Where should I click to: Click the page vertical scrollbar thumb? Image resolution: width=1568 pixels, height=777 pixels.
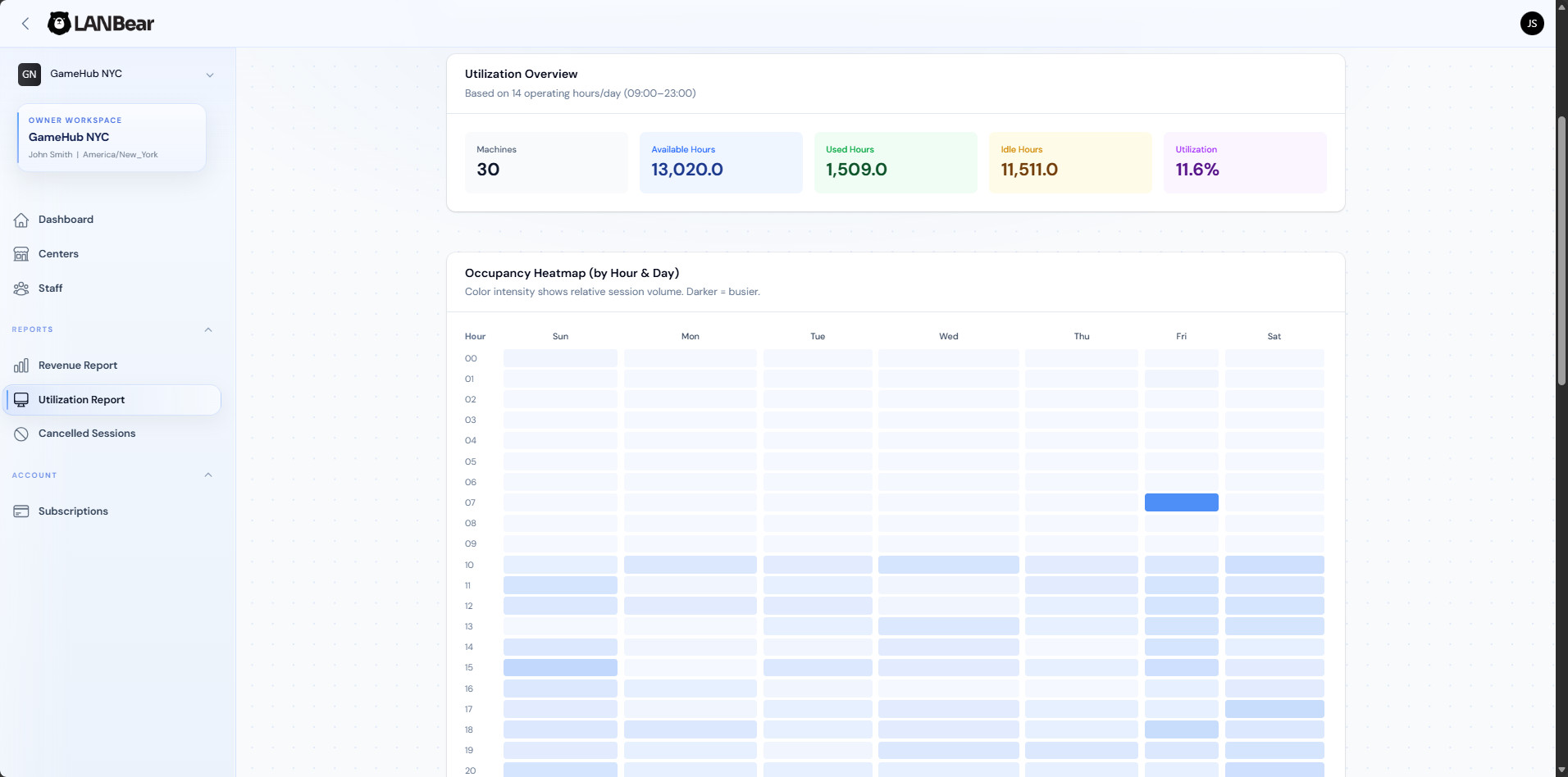point(1561,249)
